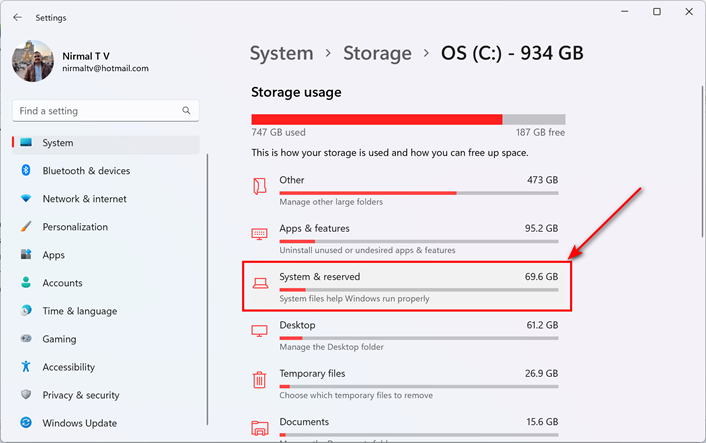Screen dimensions: 706x443
Task: Click 'Choose which temporary files to remove' text
Action: [356, 395]
